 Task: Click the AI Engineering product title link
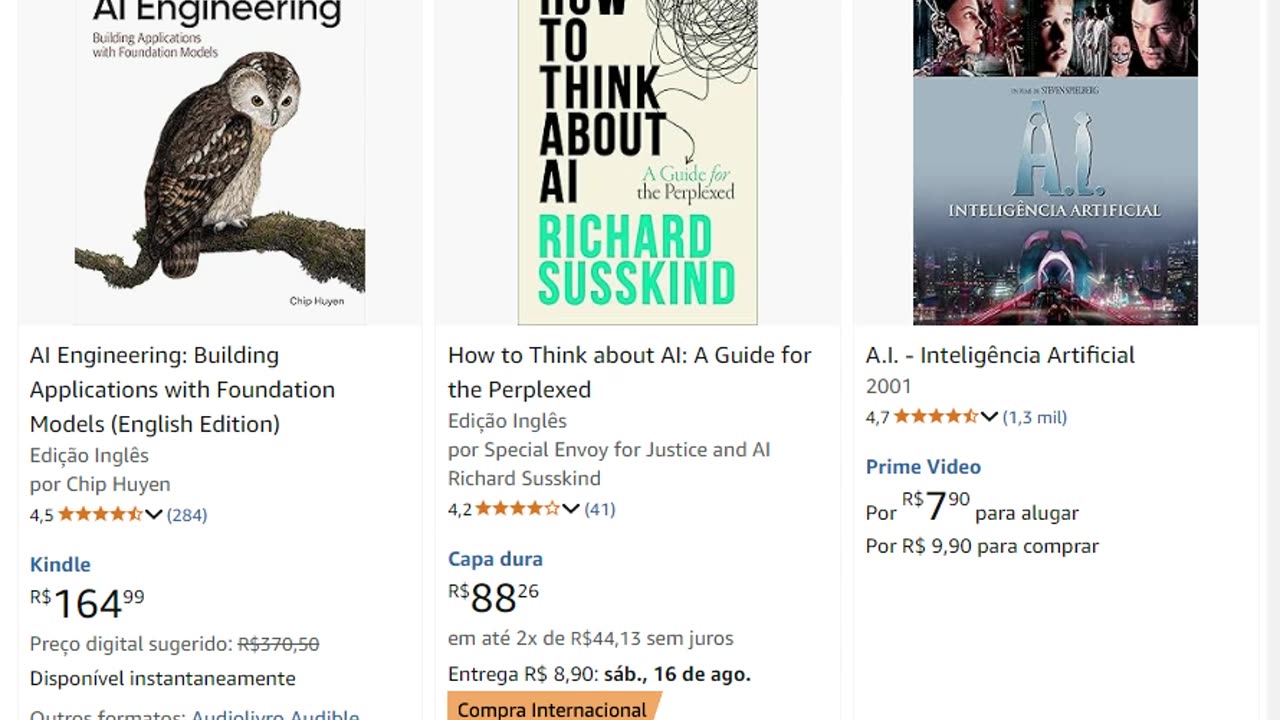(x=182, y=389)
